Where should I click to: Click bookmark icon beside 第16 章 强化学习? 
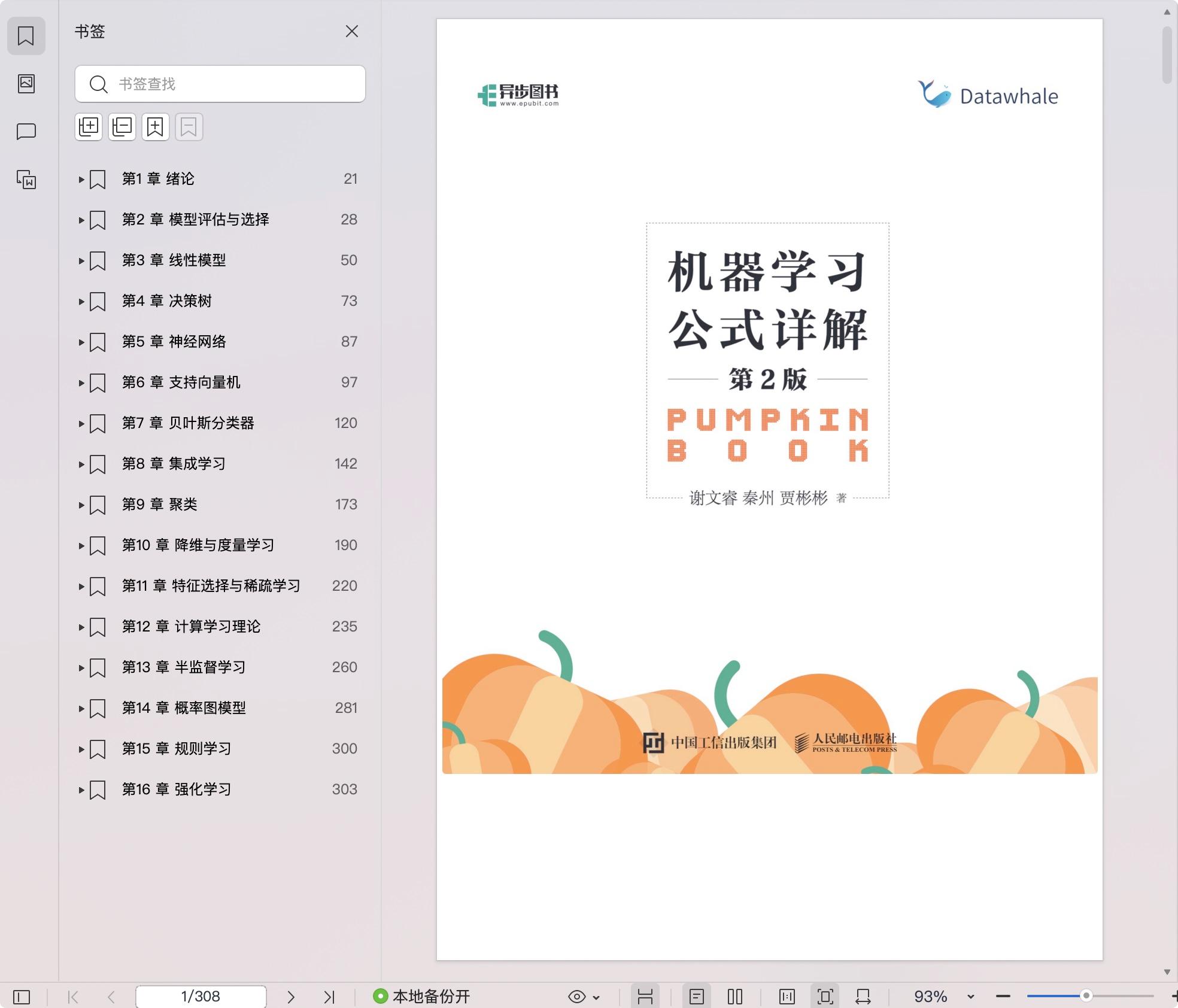(98, 790)
